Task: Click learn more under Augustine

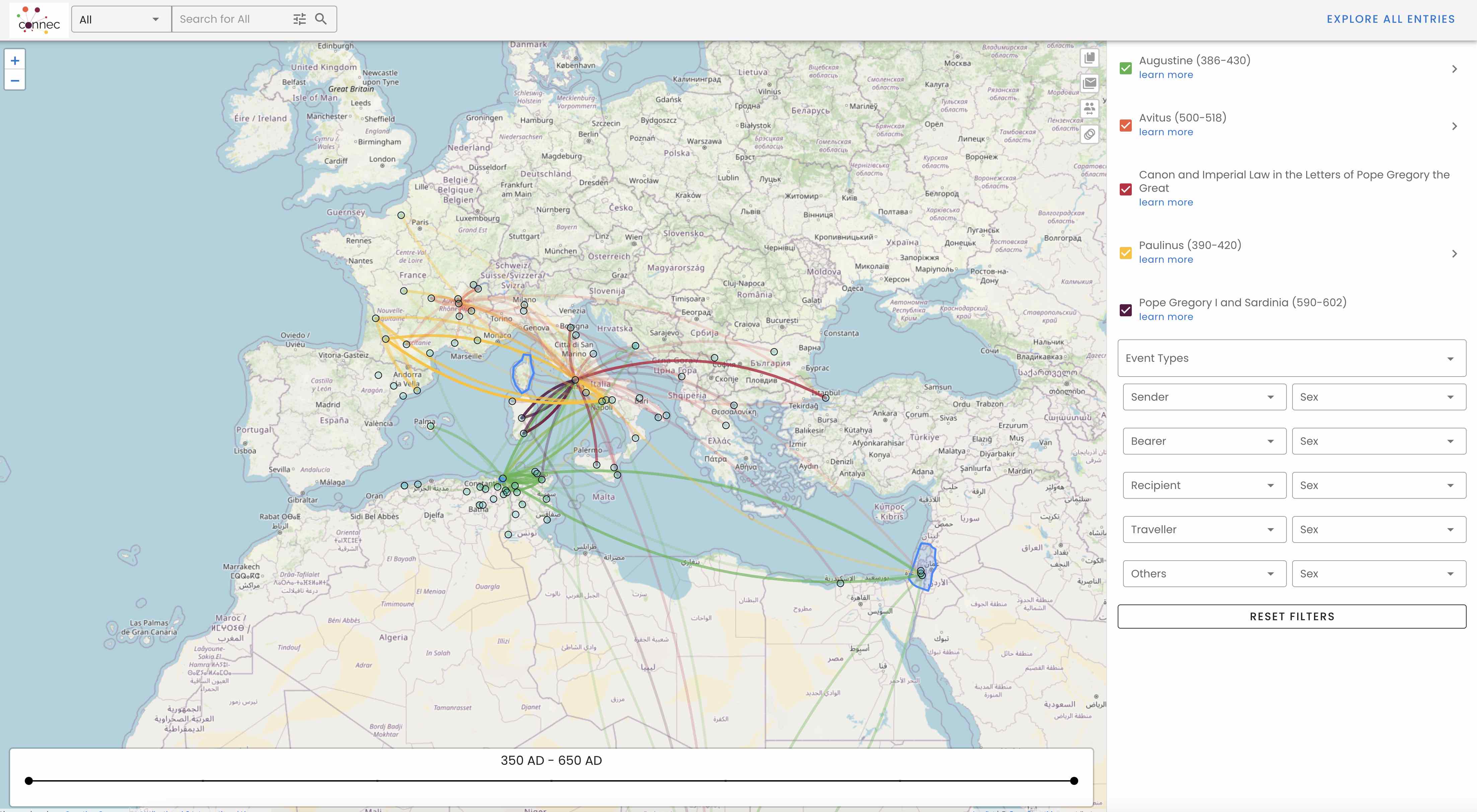Action: click(1166, 75)
